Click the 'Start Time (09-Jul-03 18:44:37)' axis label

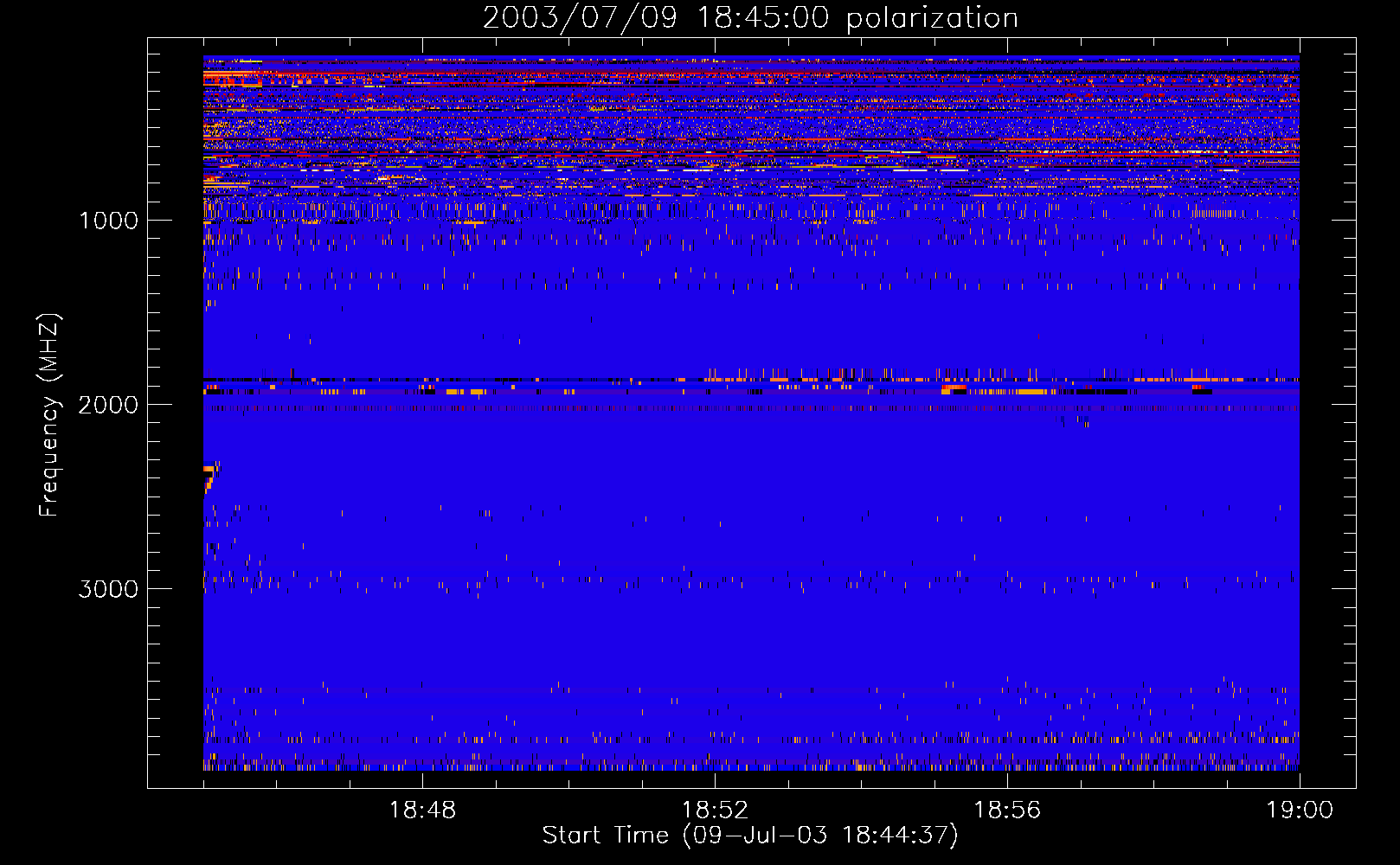click(x=750, y=836)
